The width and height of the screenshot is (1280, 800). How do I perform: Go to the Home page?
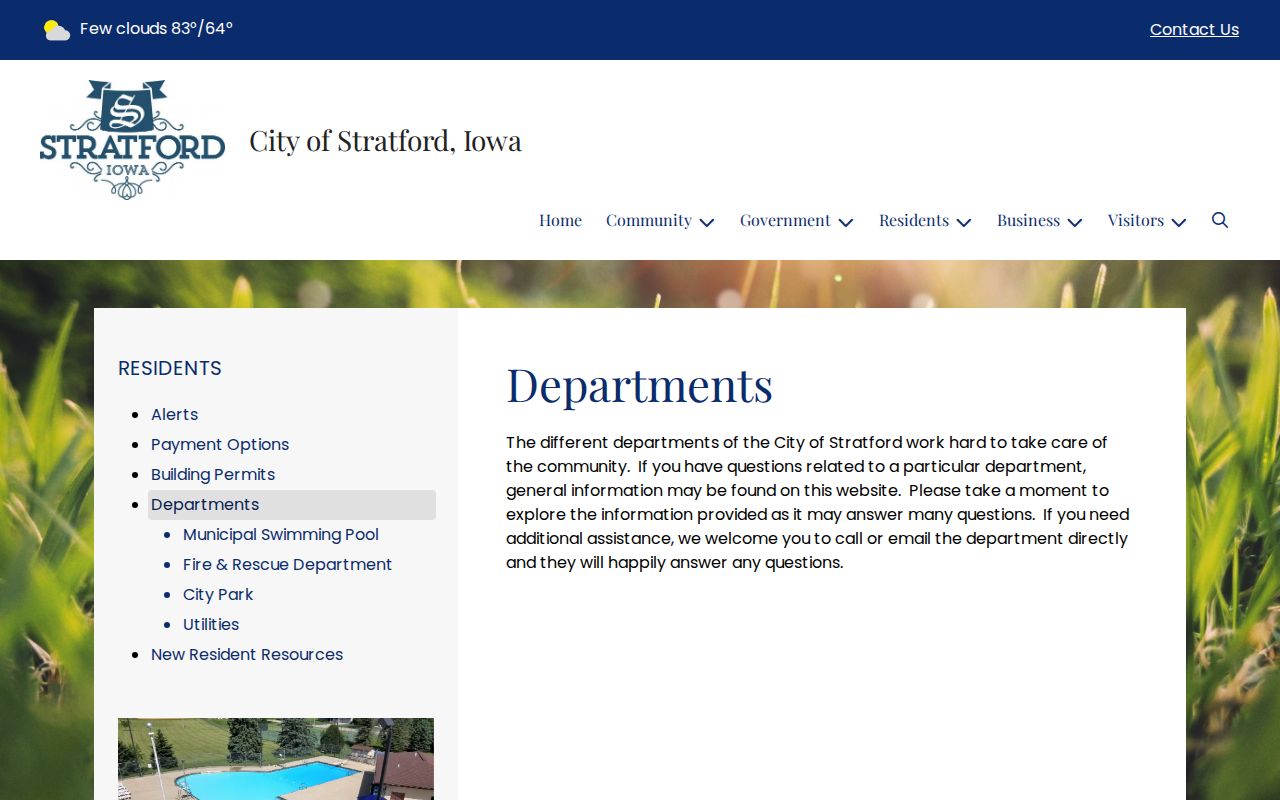[x=560, y=220]
